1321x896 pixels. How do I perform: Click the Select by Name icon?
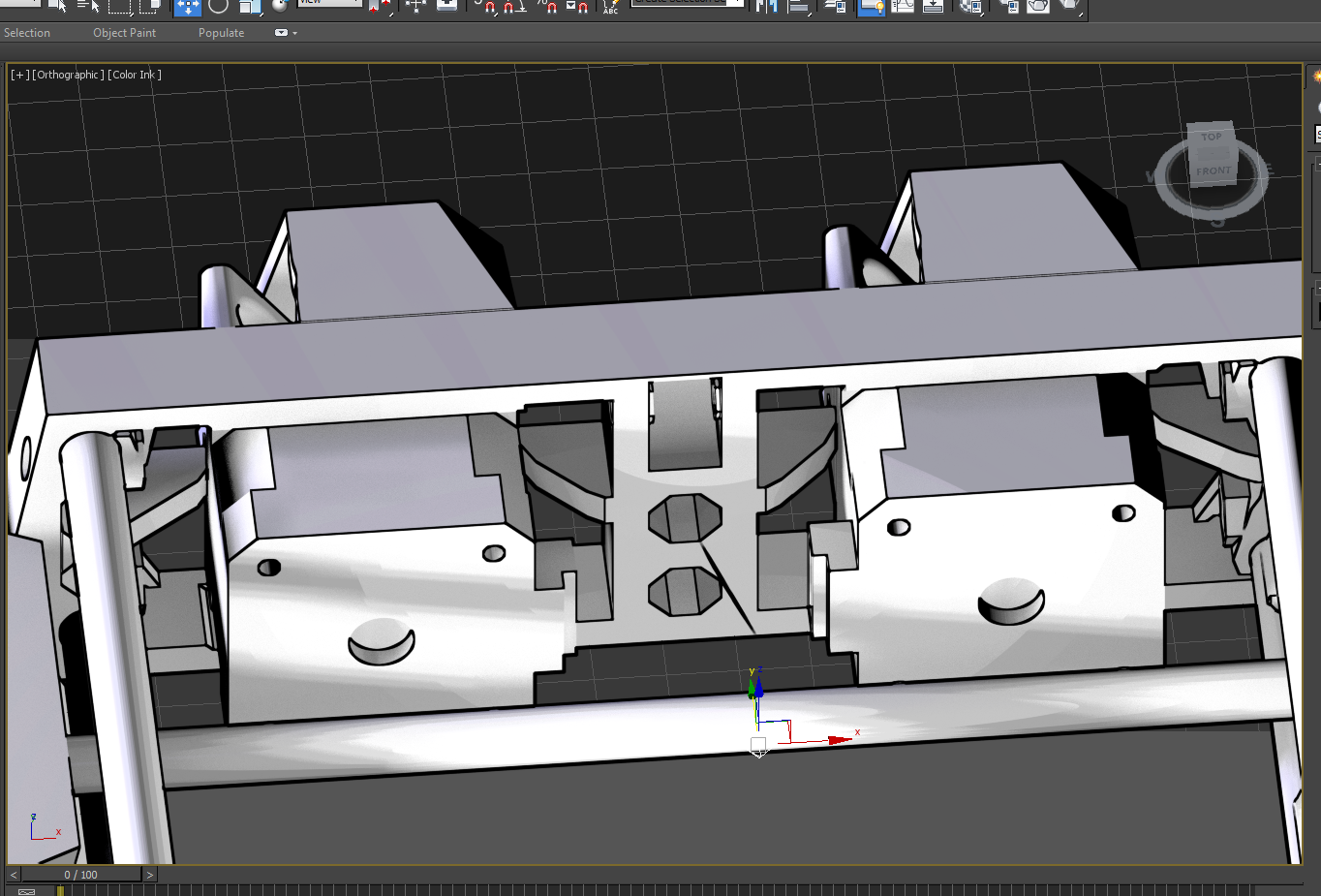[x=89, y=6]
